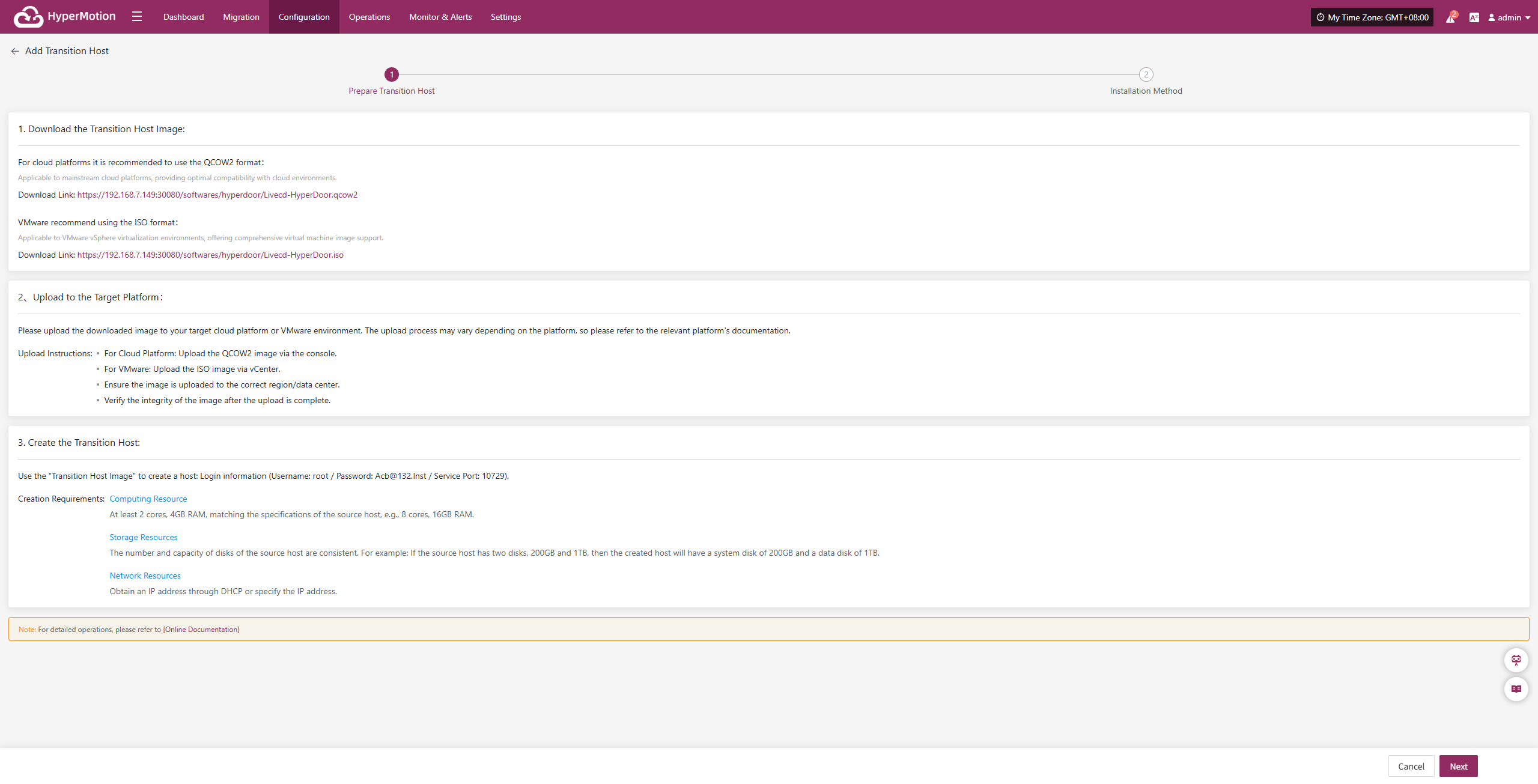
Task: Open the Online Documentation link
Action: tap(201, 630)
